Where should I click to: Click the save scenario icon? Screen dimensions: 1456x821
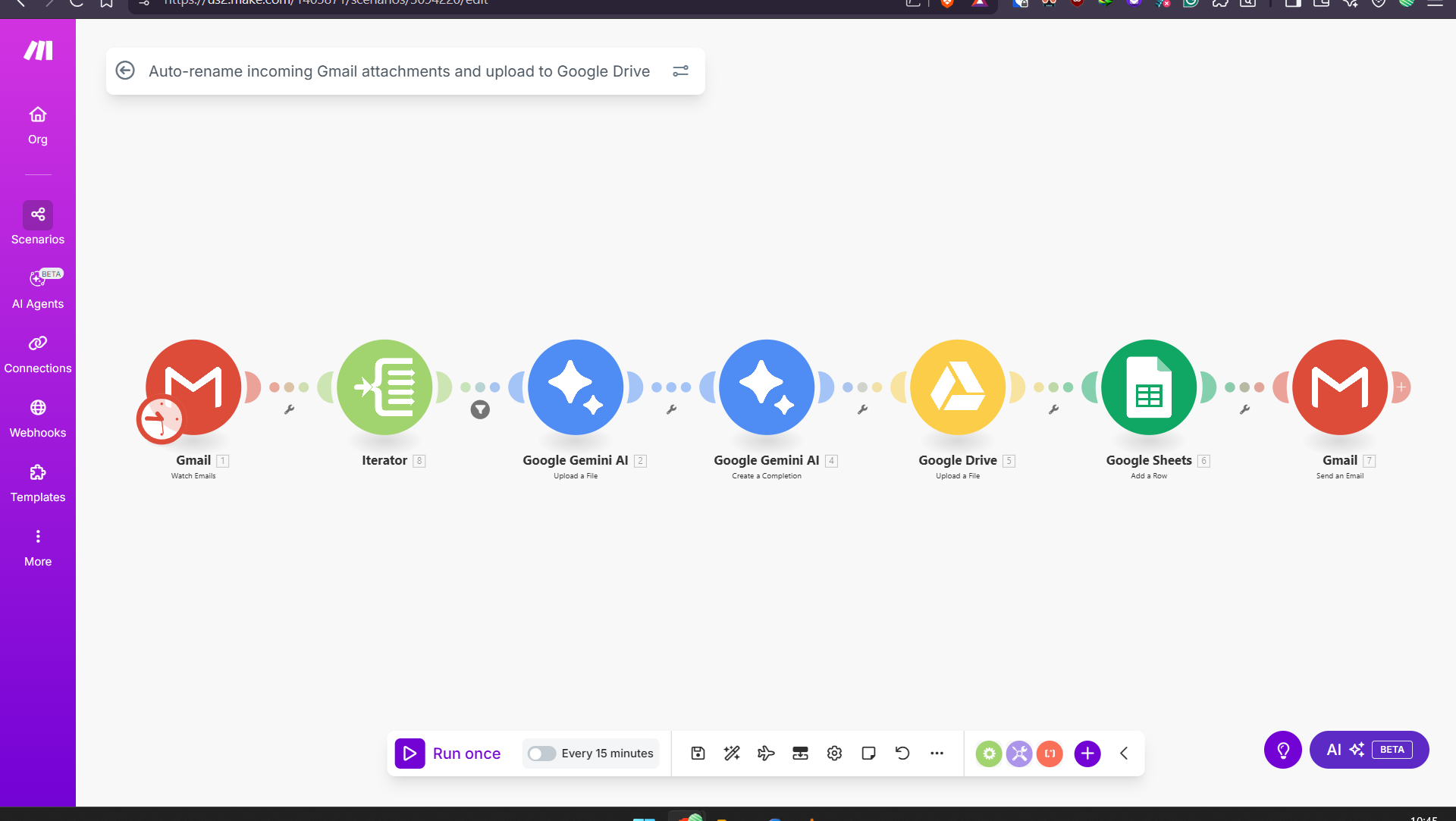(x=698, y=754)
